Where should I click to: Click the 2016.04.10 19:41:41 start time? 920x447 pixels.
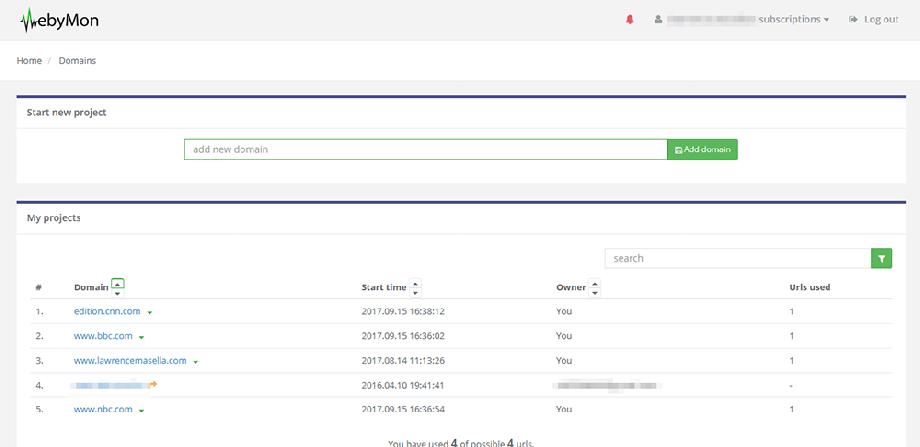click(x=403, y=385)
